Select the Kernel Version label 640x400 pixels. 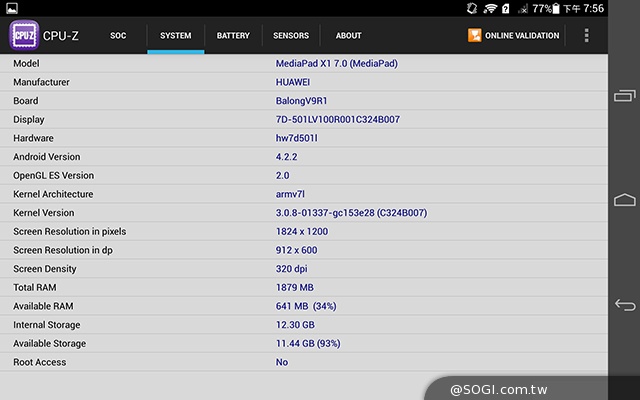[44, 213]
